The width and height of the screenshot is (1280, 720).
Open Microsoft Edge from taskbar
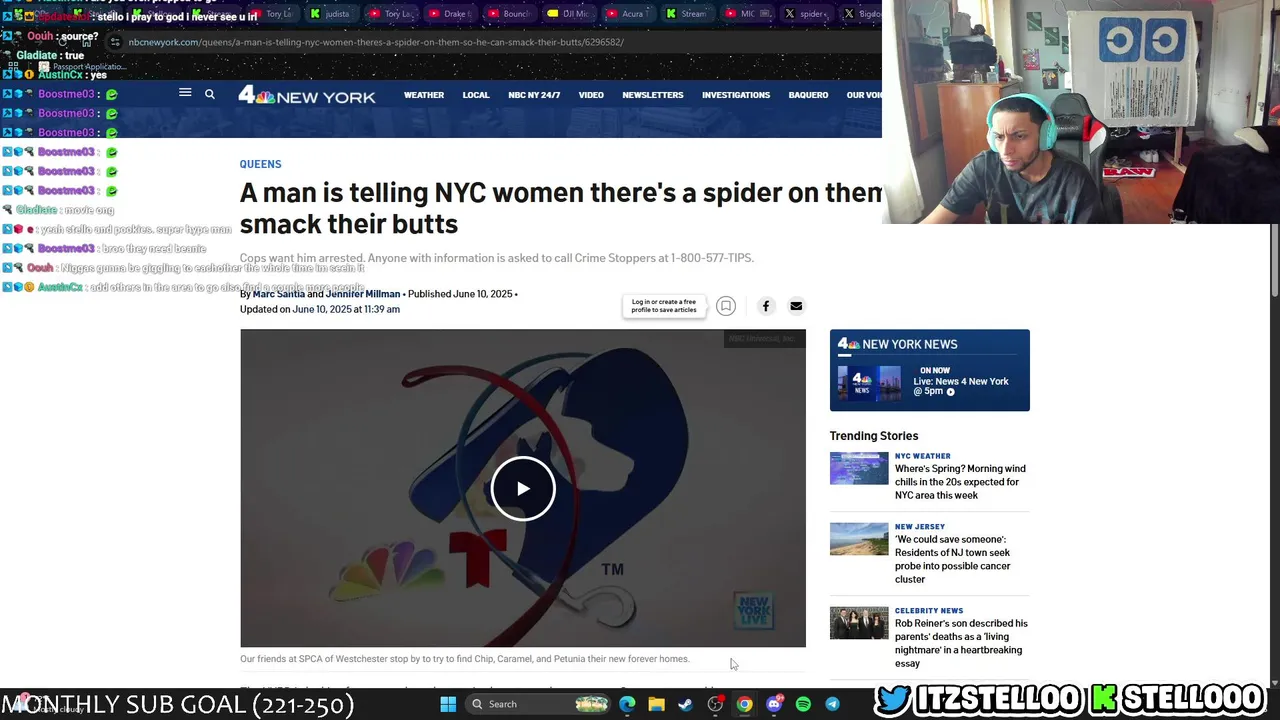tap(627, 704)
